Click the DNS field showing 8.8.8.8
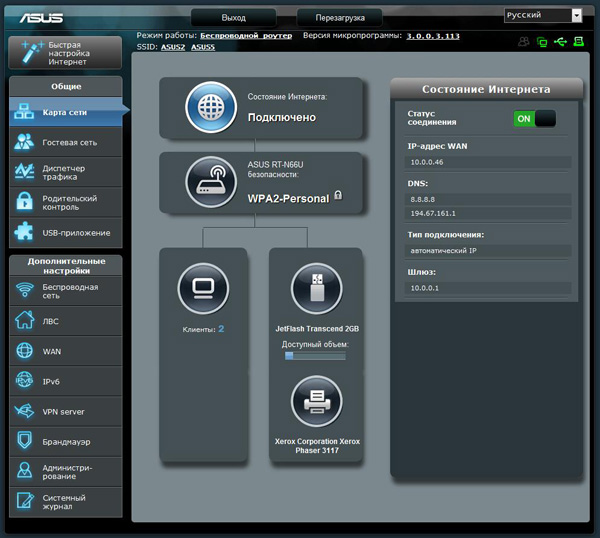Viewport: 600px width, 538px height. (488, 199)
